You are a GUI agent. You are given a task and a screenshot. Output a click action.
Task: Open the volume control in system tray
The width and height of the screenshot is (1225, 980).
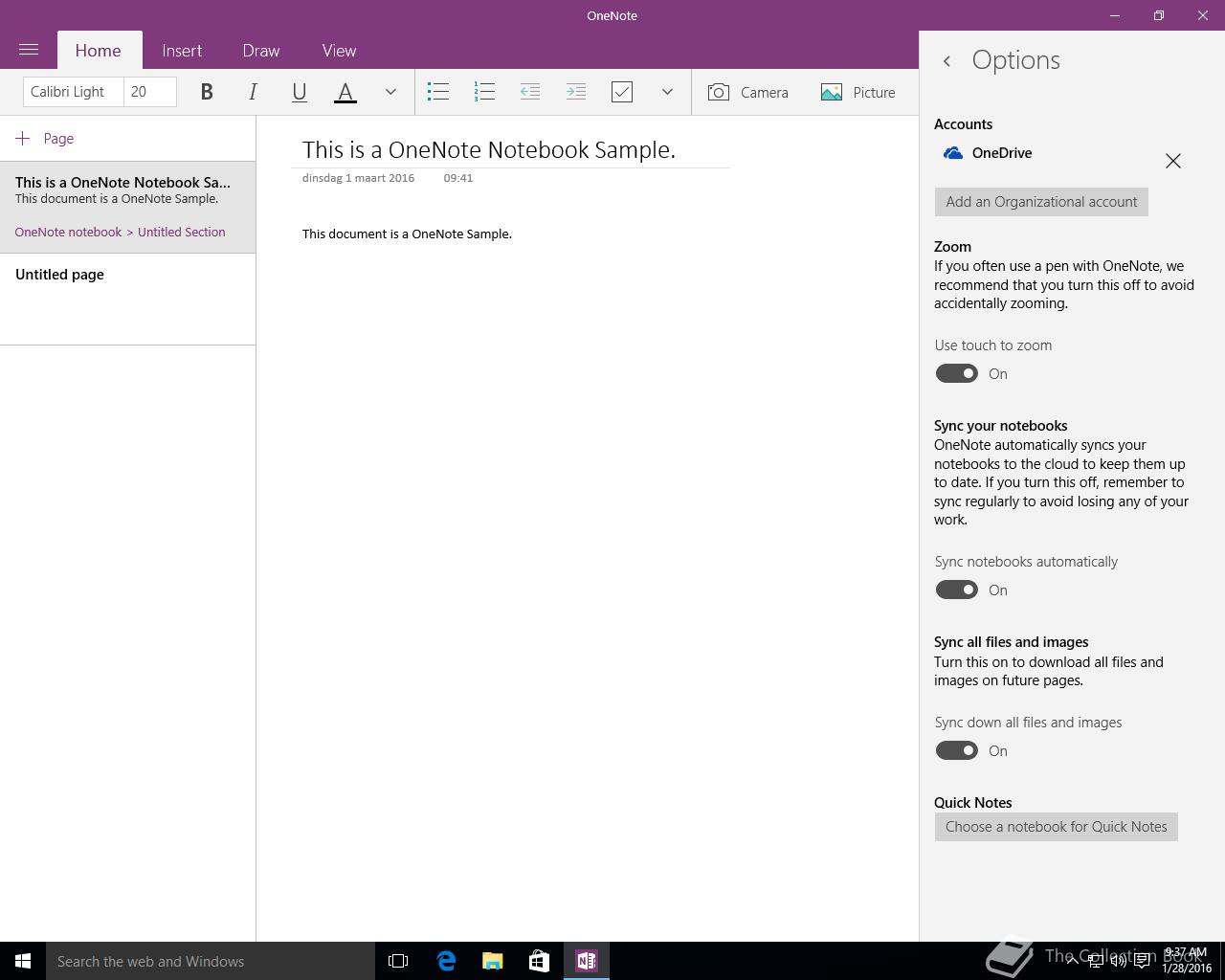coord(1118,961)
